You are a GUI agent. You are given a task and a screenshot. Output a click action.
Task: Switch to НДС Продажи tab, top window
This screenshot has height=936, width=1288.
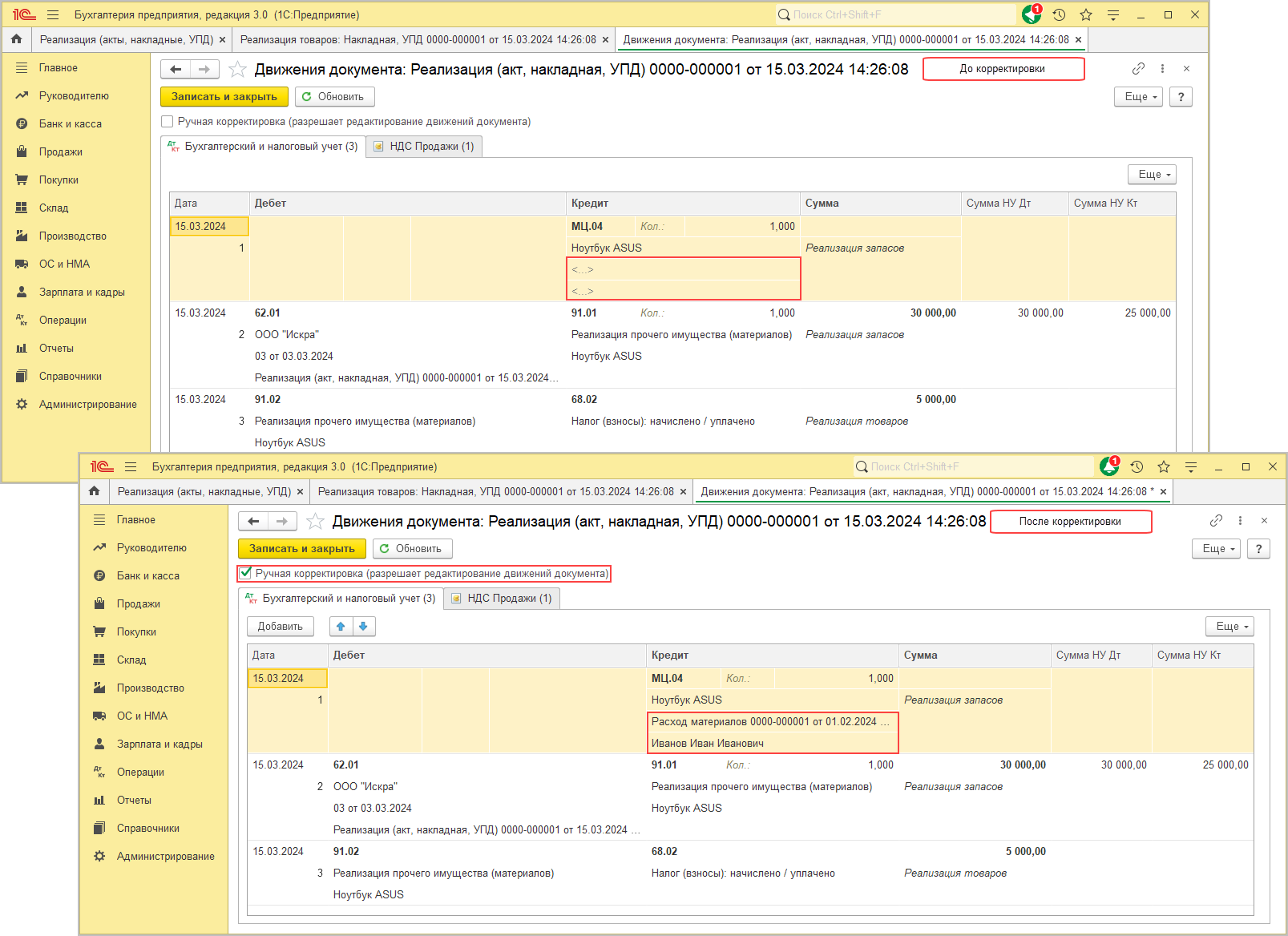(x=424, y=147)
